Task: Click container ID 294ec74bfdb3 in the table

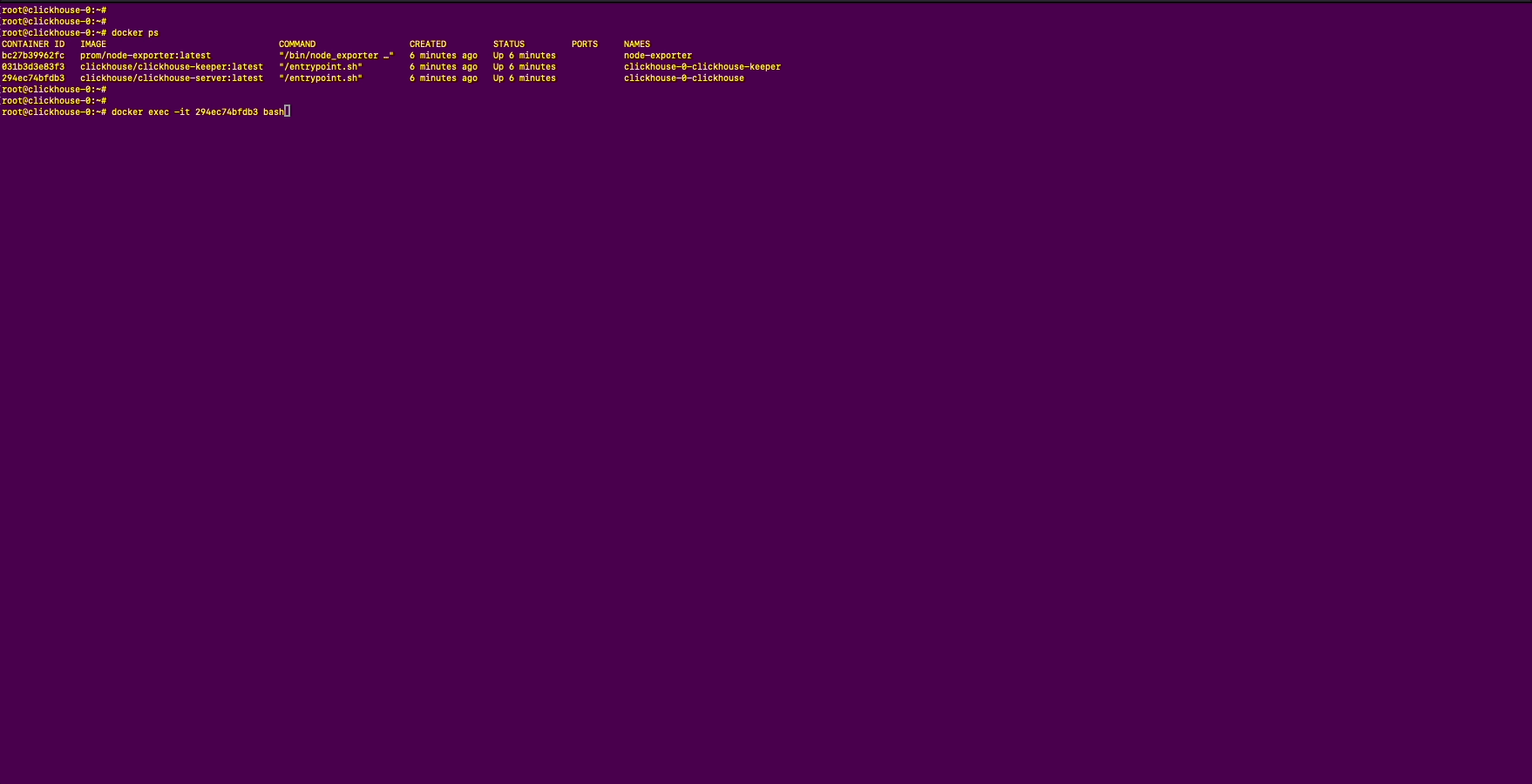Action: click(33, 78)
